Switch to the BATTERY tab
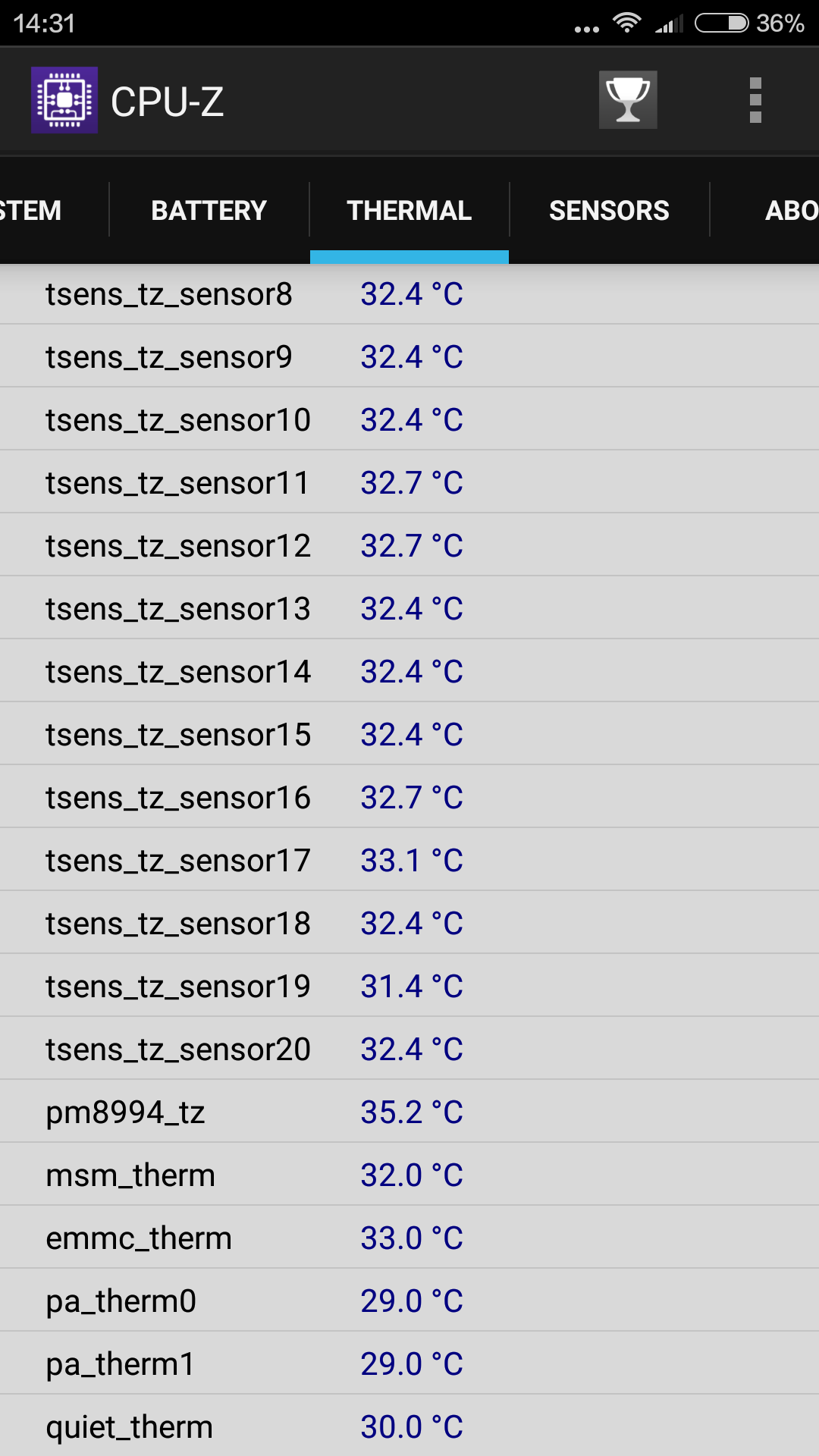This screenshot has height=1456, width=819. [209, 210]
